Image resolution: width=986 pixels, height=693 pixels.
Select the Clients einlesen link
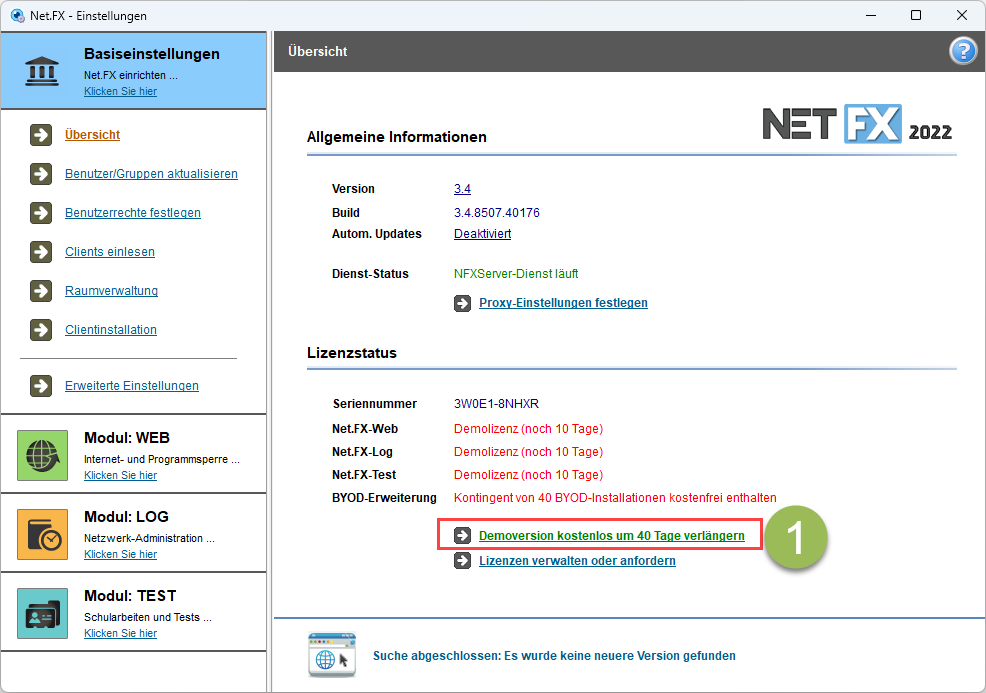[109, 252]
